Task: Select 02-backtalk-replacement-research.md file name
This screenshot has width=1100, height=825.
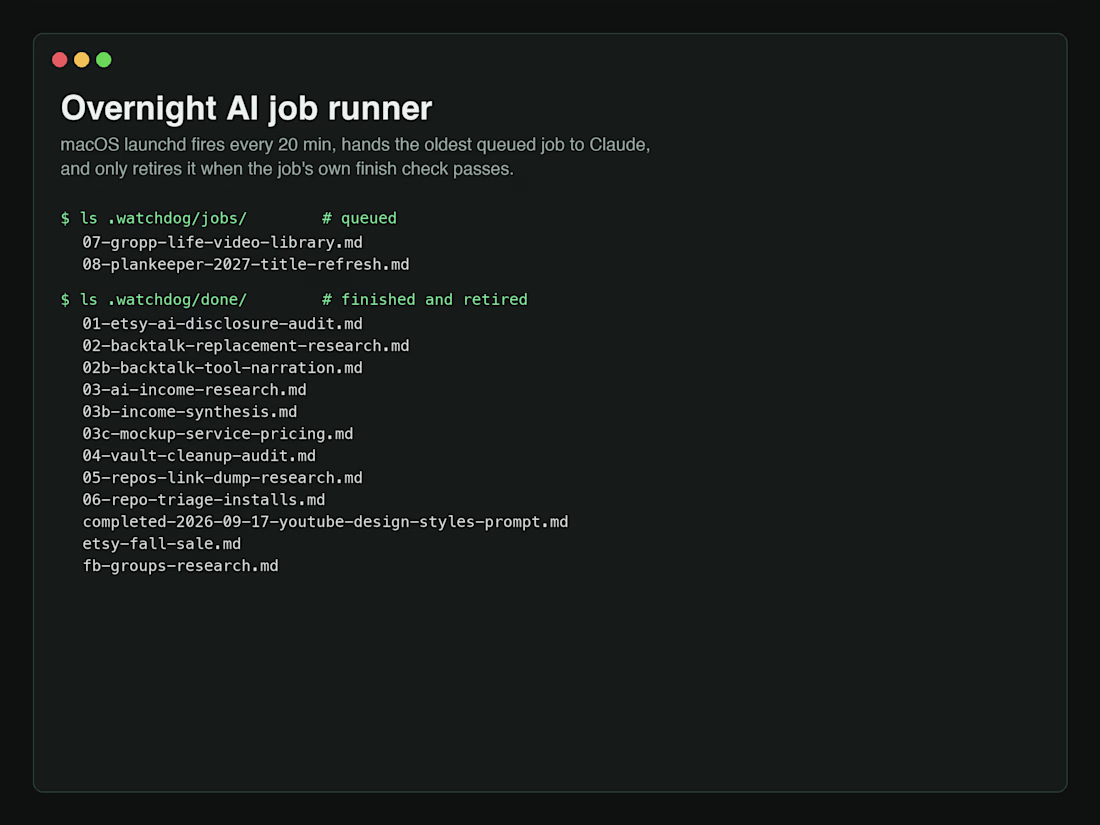Action: (x=246, y=346)
